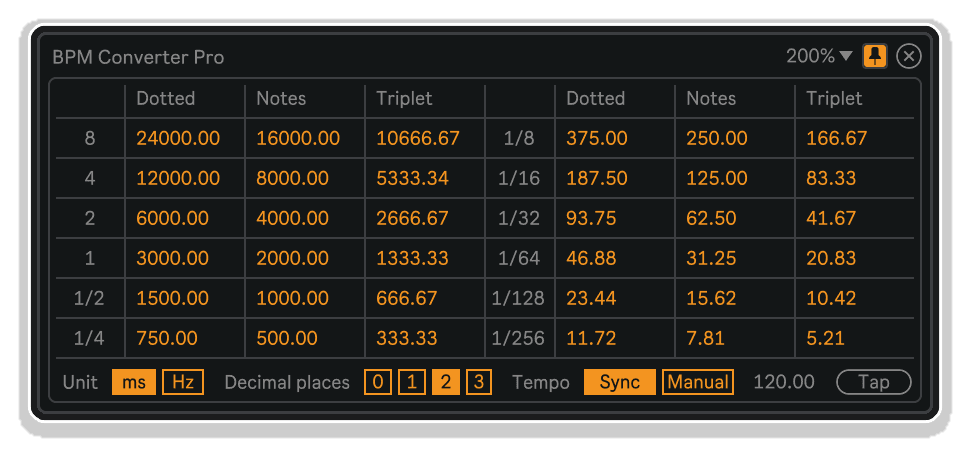Click the 166.67 triplet value
Image resolution: width=970 pixels, height=456 pixels.
[837, 138]
